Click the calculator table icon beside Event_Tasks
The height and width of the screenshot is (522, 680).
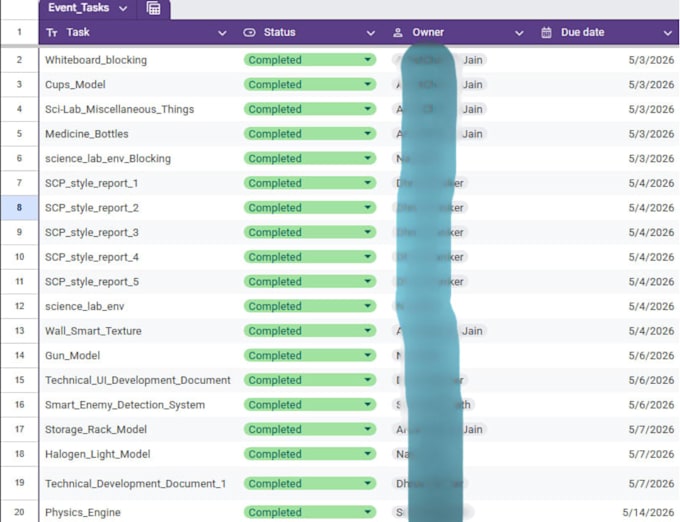[154, 8]
